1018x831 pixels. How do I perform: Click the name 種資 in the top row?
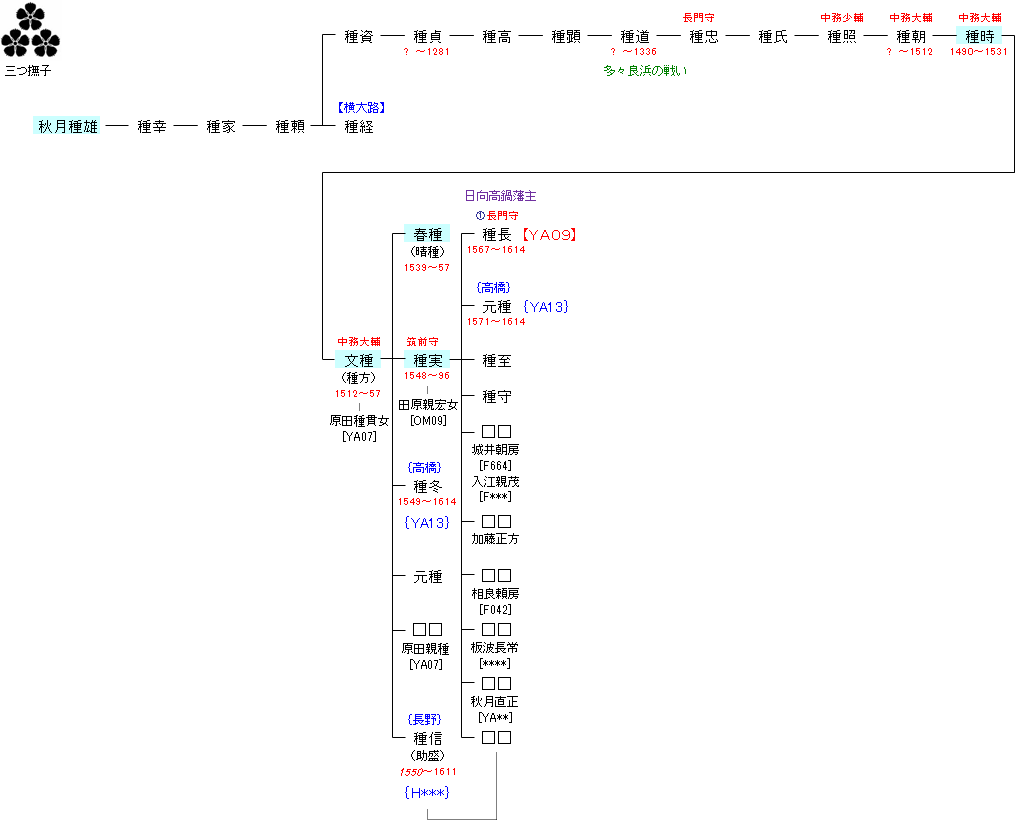click(x=358, y=37)
